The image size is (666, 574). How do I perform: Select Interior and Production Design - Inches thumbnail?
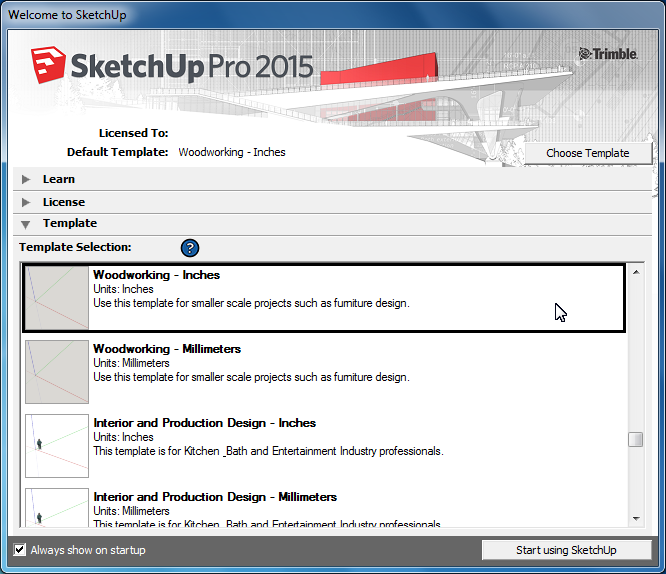[x=57, y=446]
